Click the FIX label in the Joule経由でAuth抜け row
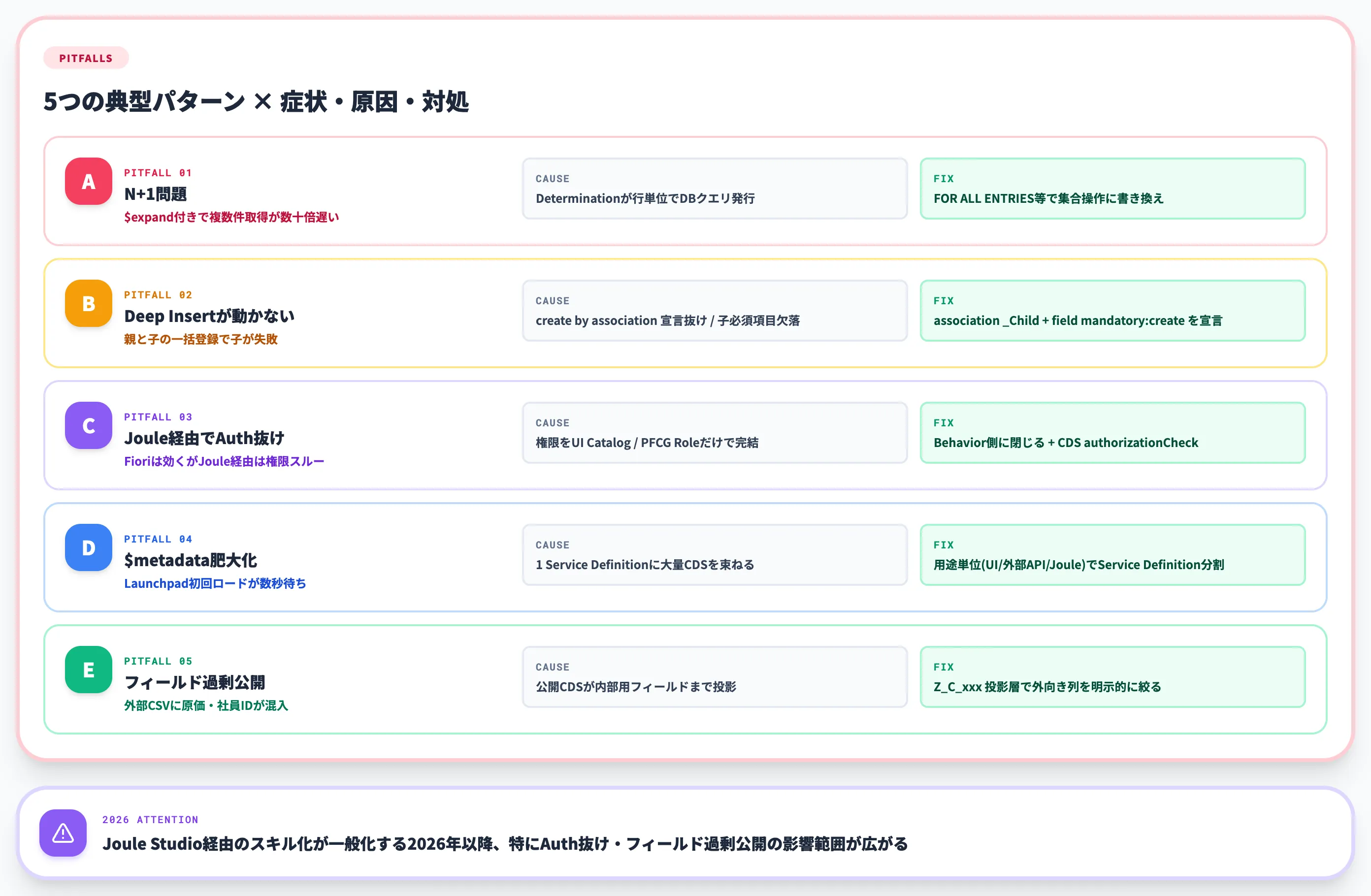 tap(944, 423)
